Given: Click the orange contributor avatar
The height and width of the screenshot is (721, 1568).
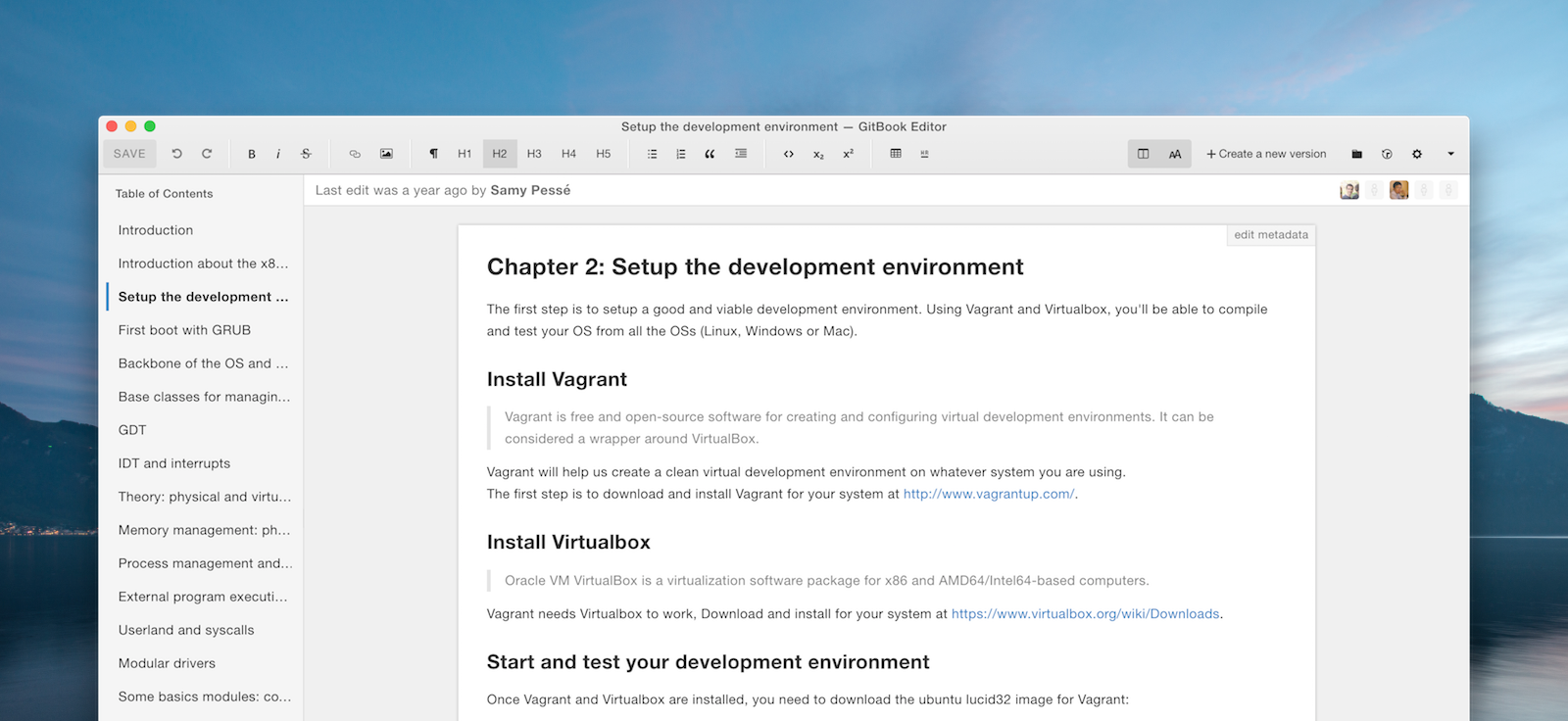Looking at the screenshot, I should pyautogui.click(x=1399, y=190).
